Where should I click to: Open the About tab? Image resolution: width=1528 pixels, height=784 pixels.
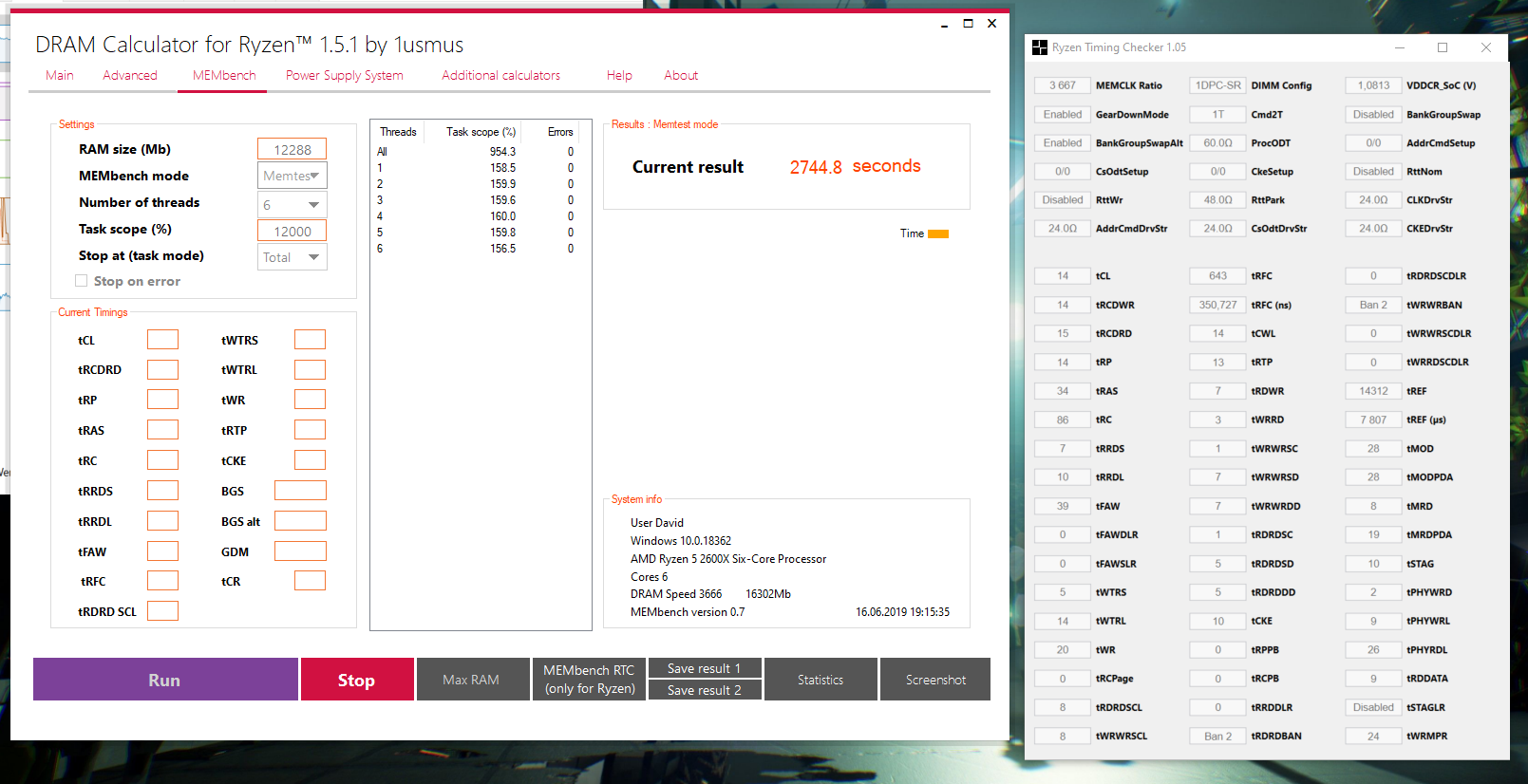tap(681, 75)
